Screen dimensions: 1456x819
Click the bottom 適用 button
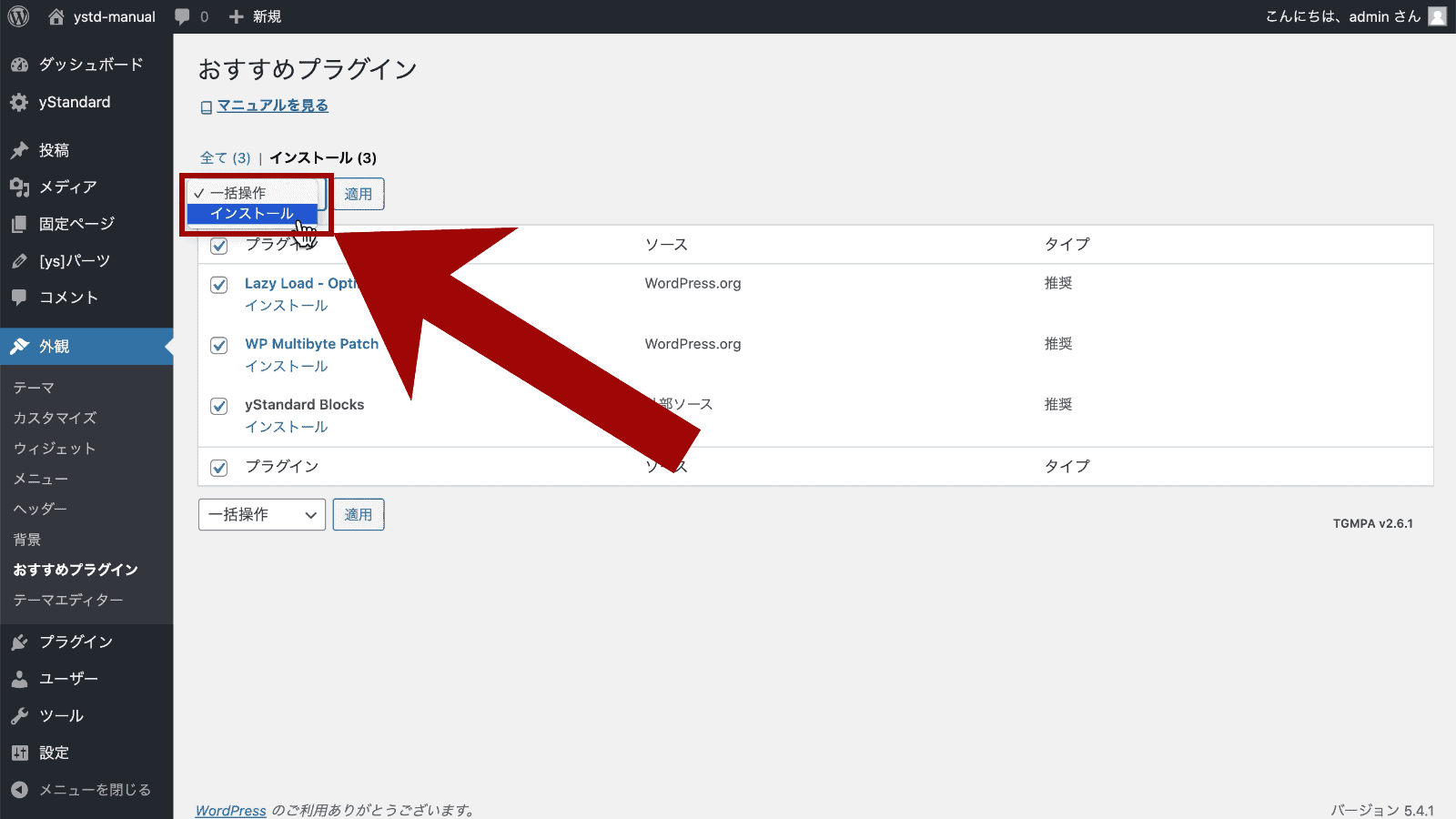(359, 515)
